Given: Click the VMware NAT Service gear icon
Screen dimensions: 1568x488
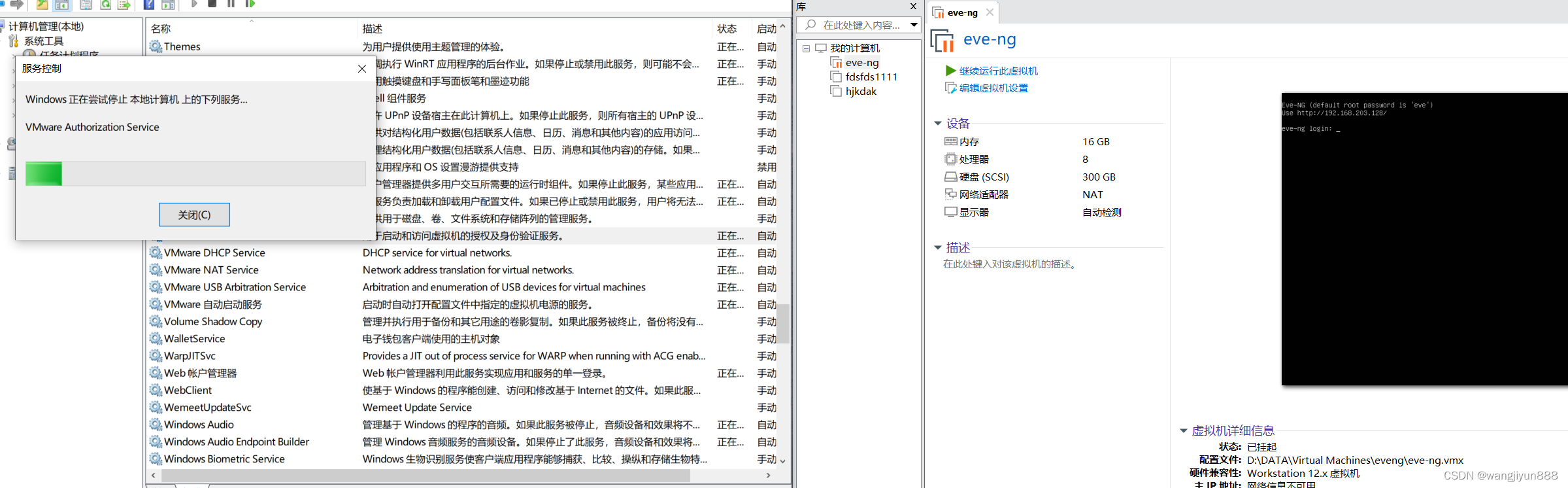Looking at the screenshot, I should (x=156, y=270).
